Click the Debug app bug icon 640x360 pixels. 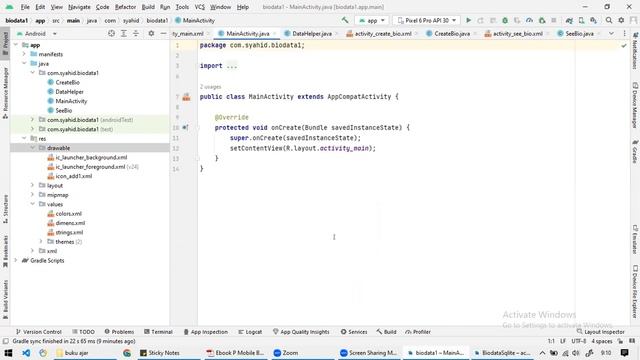505,20
